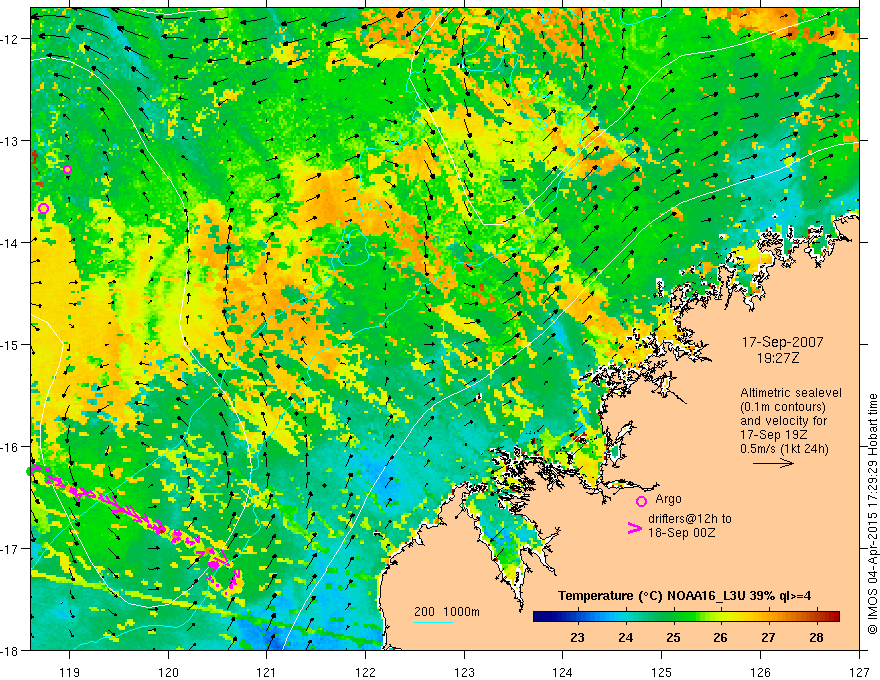Click the '0.5m/s (1kt 24h)' text
Screen dimensions: 880x680
[784, 448]
